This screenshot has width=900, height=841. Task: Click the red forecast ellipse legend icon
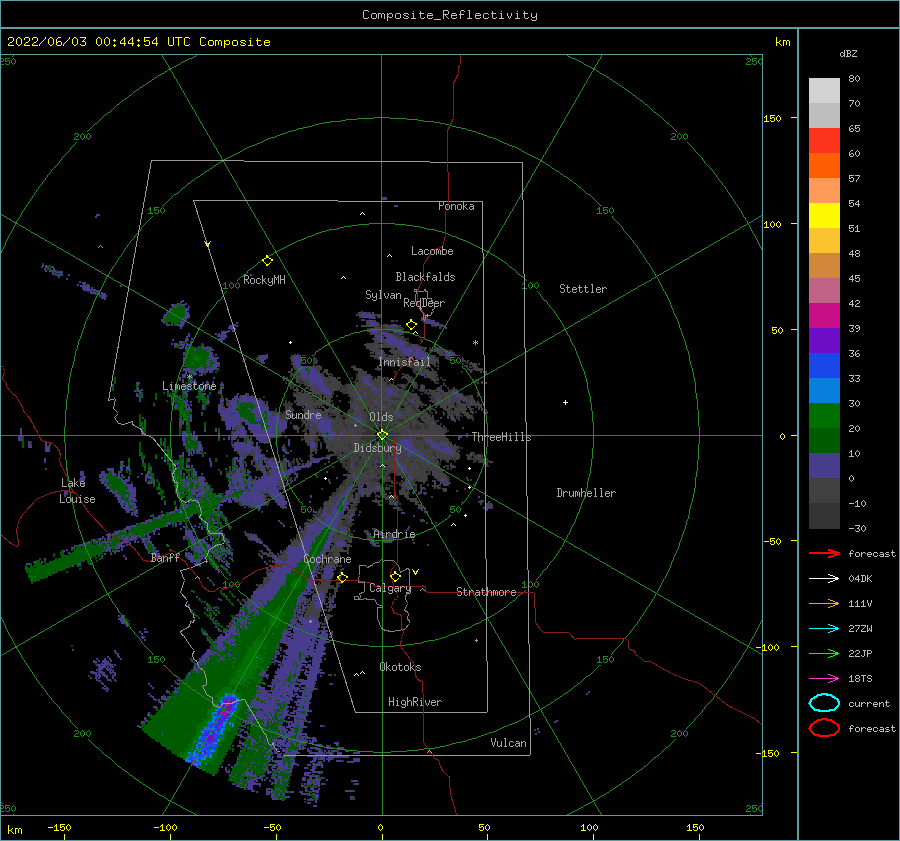pyautogui.click(x=824, y=728)
